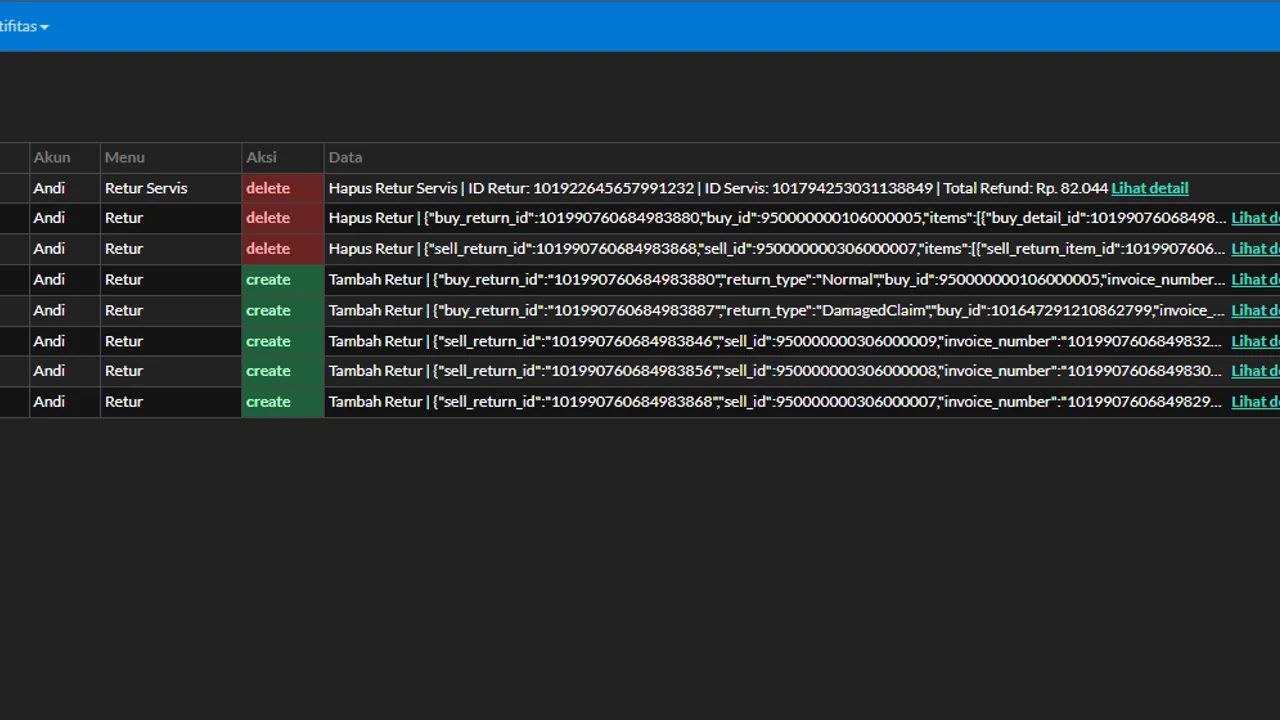The image size is (1280, 720).
Task: Select Tambah Retur DamagedClaim data text
Action: [x=777, y=310]
